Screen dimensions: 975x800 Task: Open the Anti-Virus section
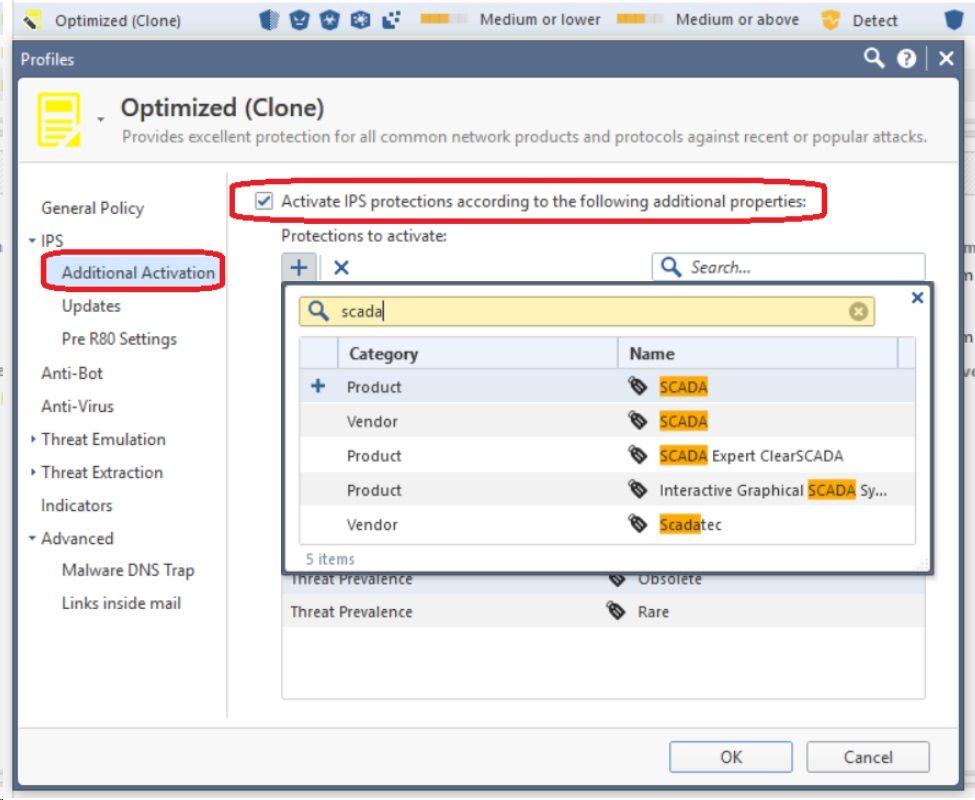point(77,406)
